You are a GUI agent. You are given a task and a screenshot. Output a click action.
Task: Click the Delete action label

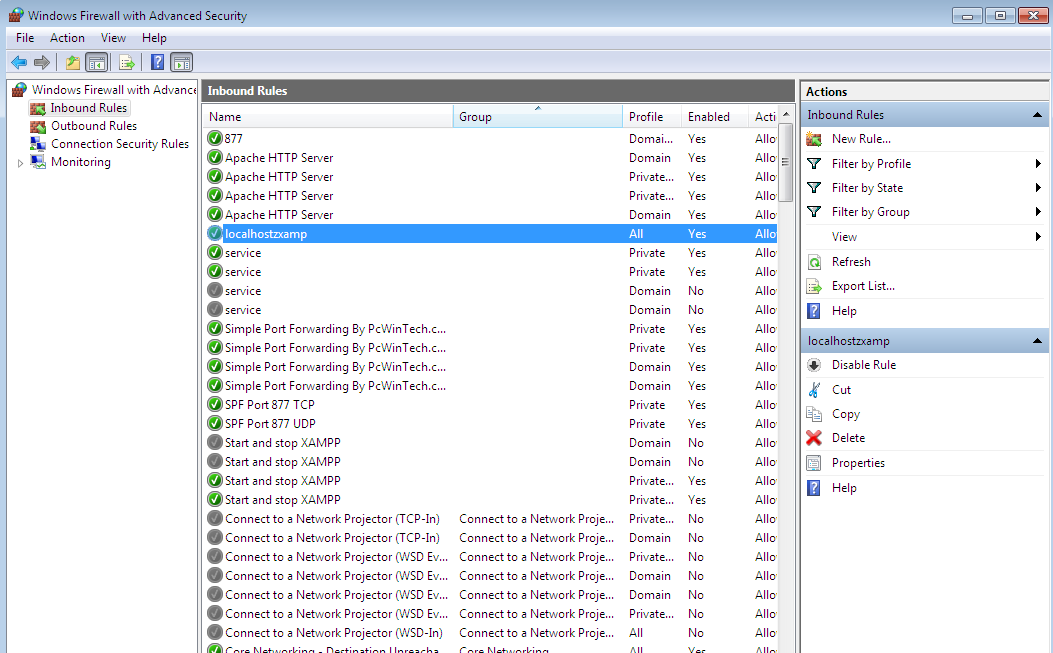click(848, 438)
